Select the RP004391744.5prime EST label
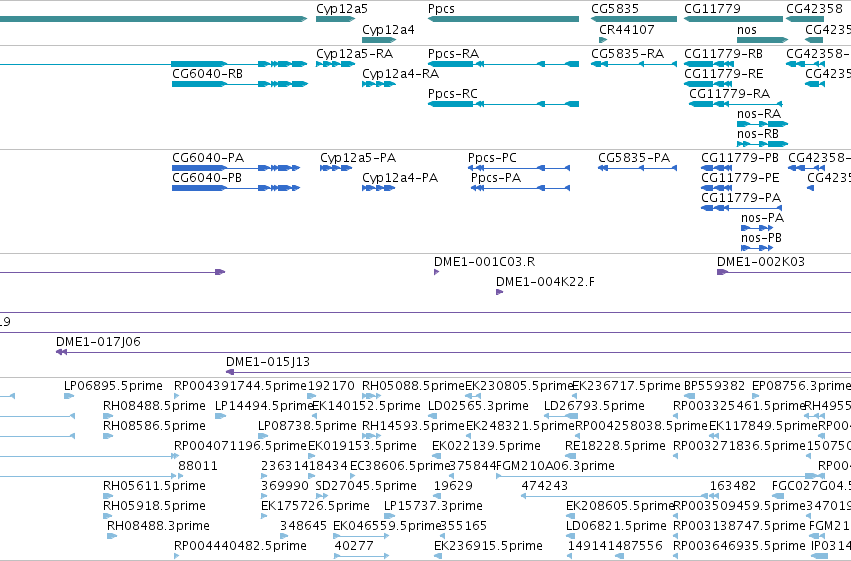851x561 pixels. pos(240,386)
